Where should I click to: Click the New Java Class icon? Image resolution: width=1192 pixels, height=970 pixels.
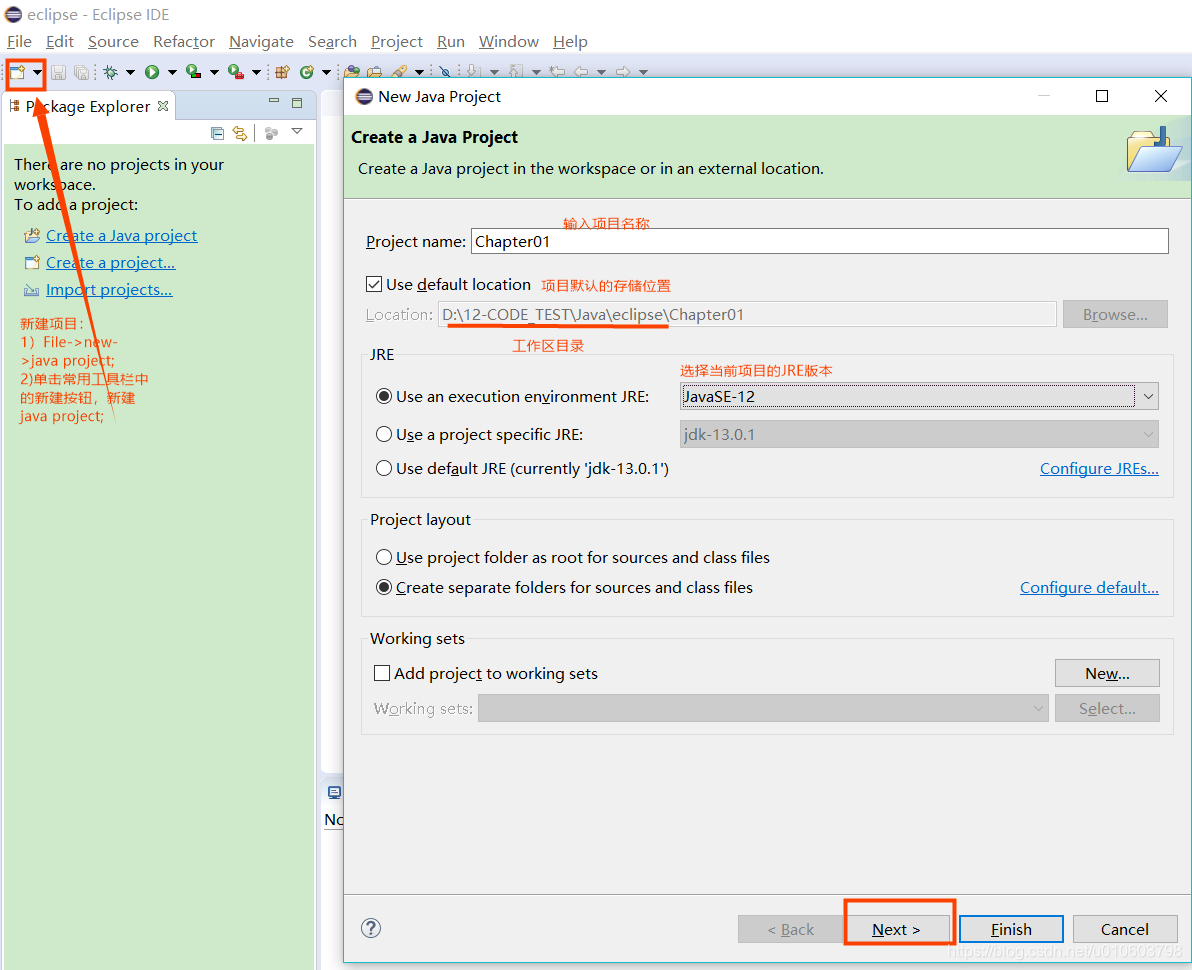click(x=307, y=72)
